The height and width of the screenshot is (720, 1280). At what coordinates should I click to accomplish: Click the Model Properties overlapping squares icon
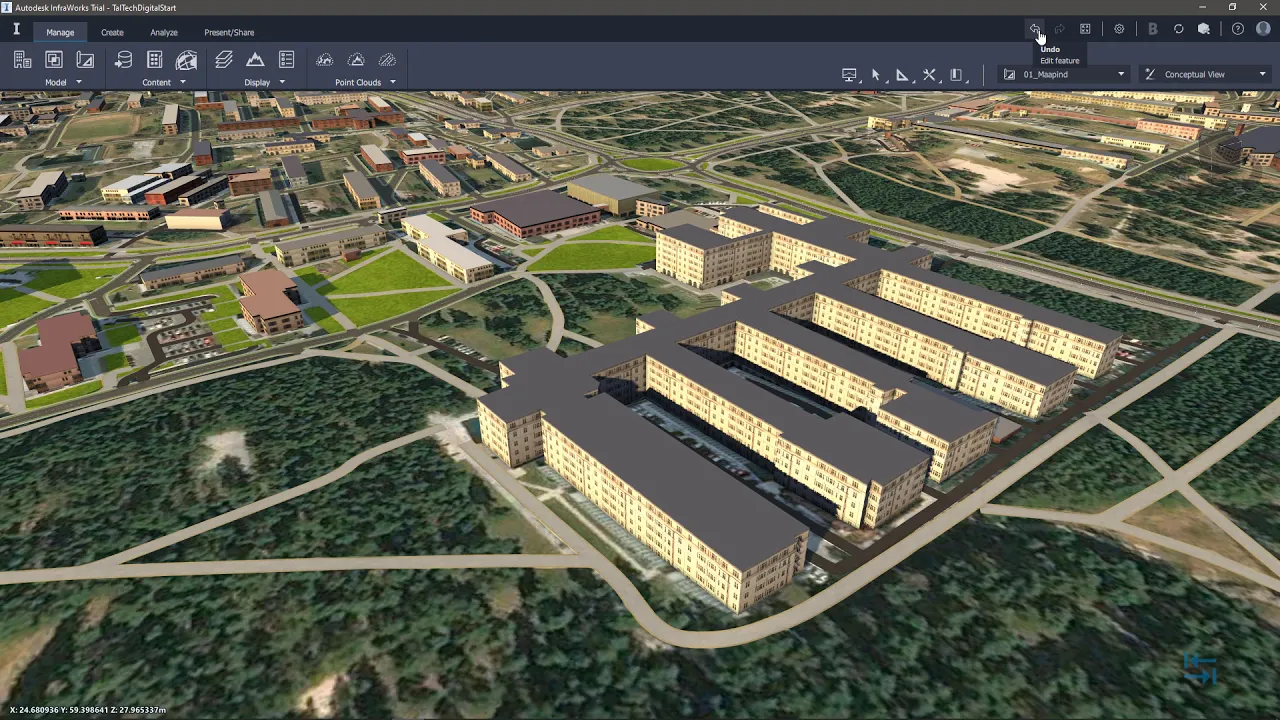tap(54, 60)
